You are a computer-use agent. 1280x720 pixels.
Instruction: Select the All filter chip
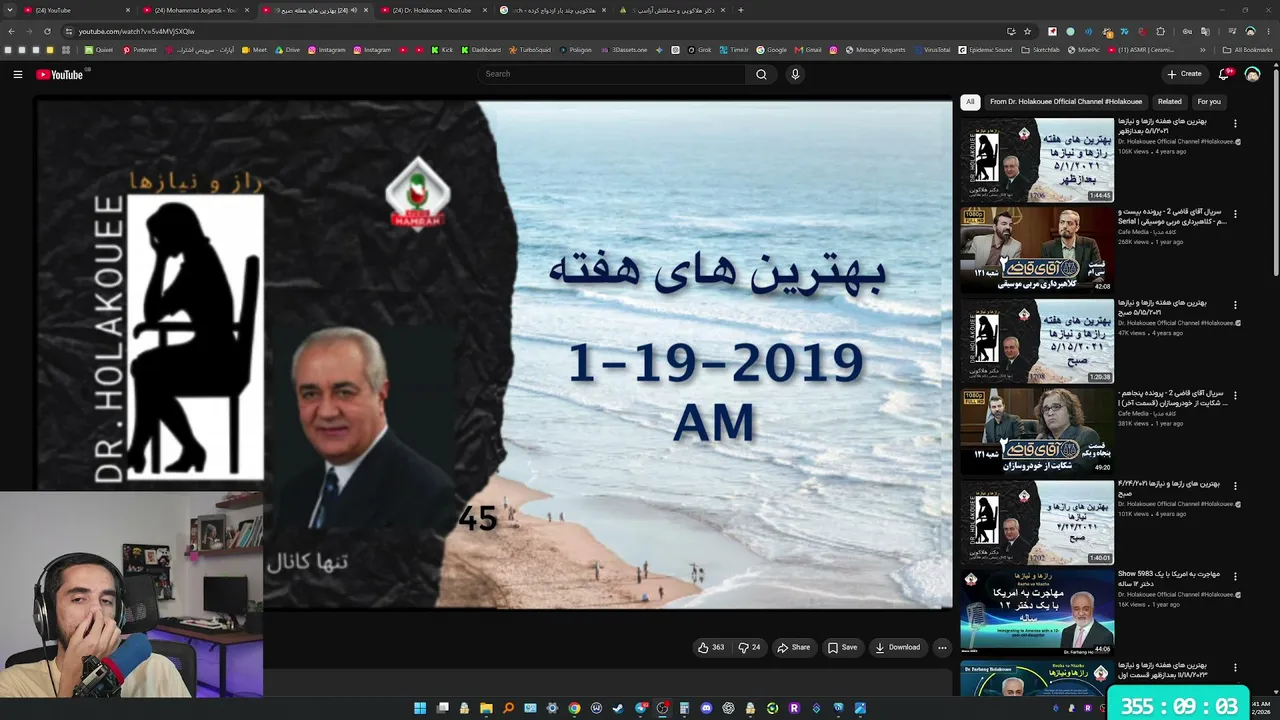970,101
